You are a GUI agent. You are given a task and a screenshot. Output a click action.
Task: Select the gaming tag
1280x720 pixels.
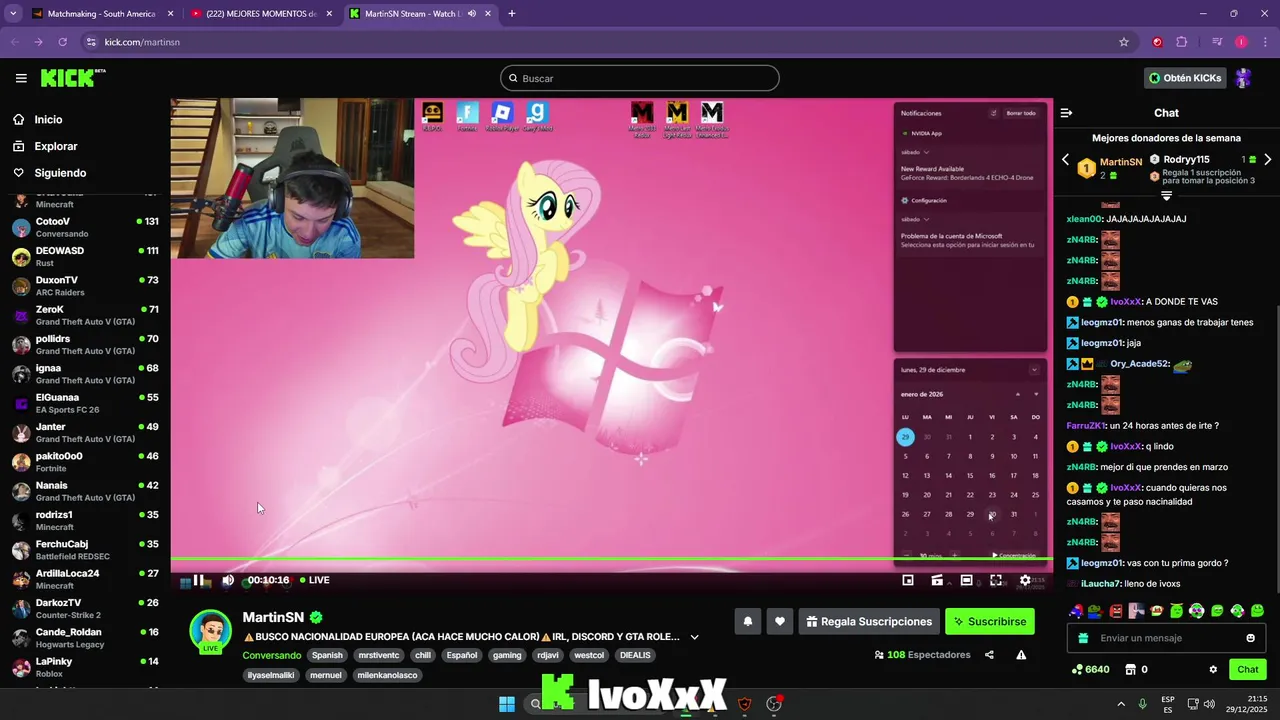click(x=507, y=655)
